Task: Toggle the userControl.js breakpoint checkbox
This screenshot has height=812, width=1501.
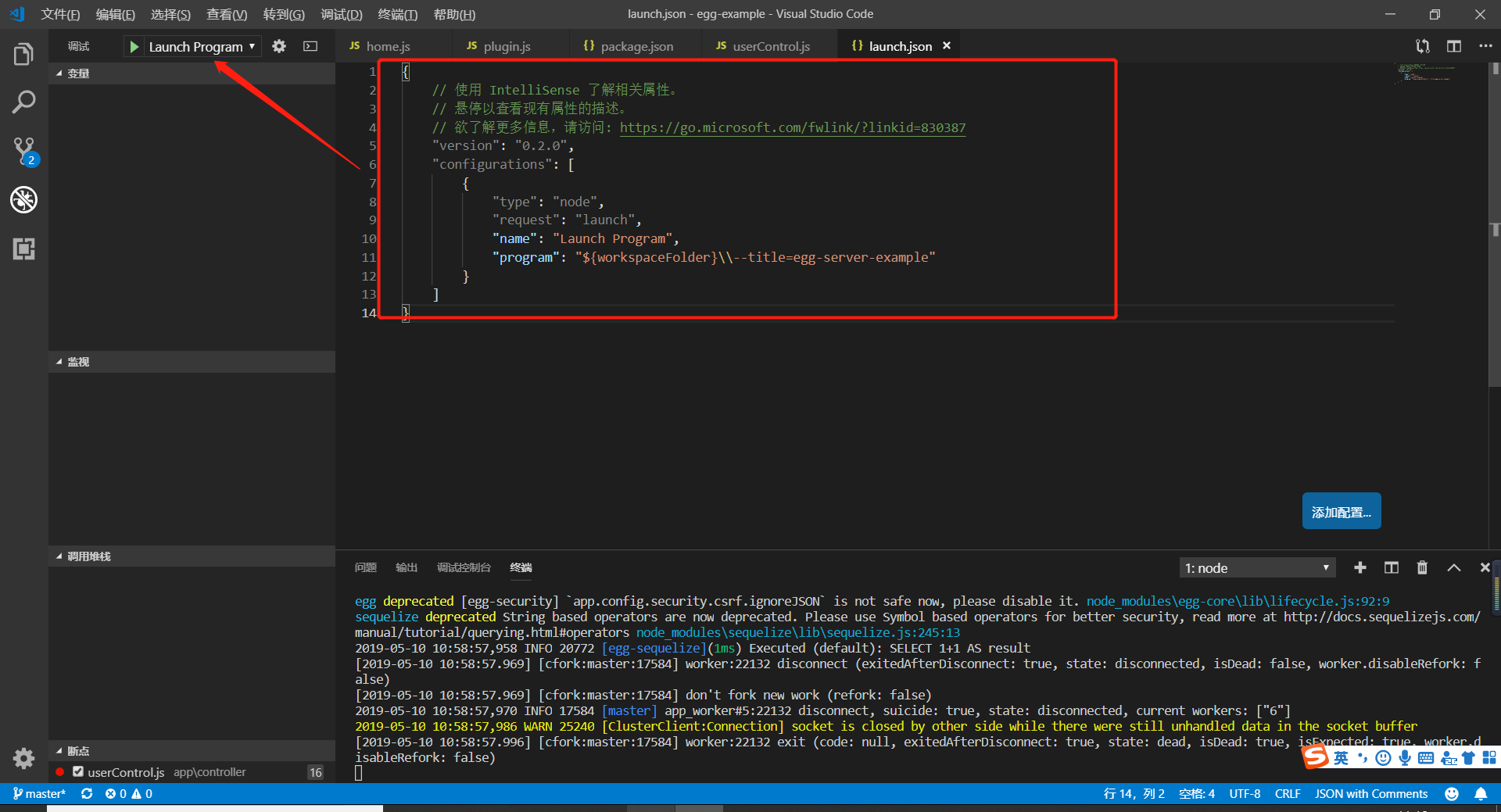Action: coord(78,772)
